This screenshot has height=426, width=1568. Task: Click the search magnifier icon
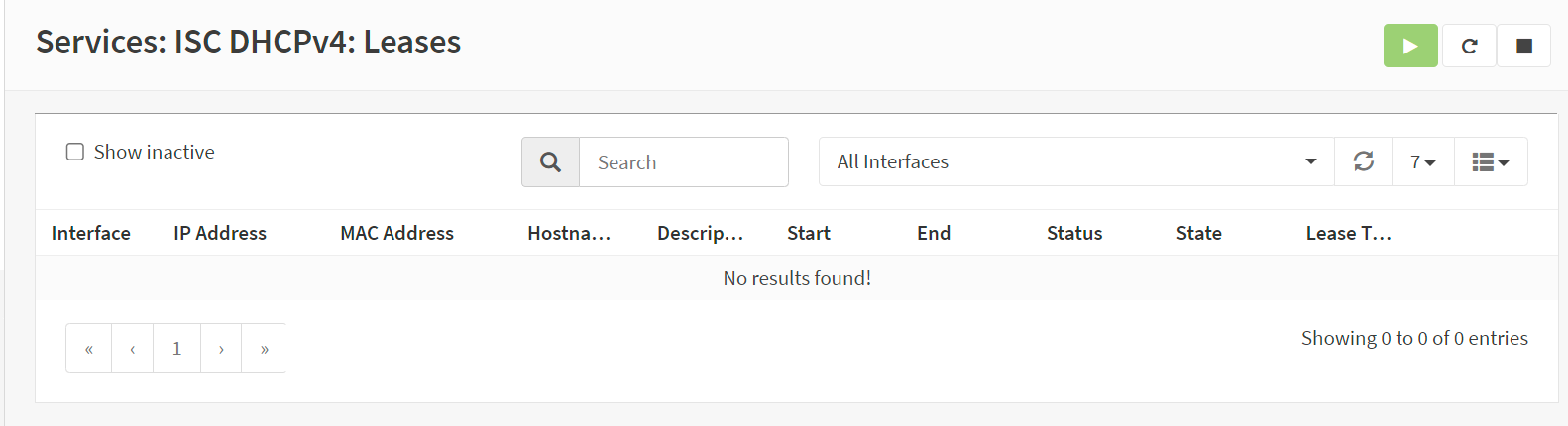550,162
